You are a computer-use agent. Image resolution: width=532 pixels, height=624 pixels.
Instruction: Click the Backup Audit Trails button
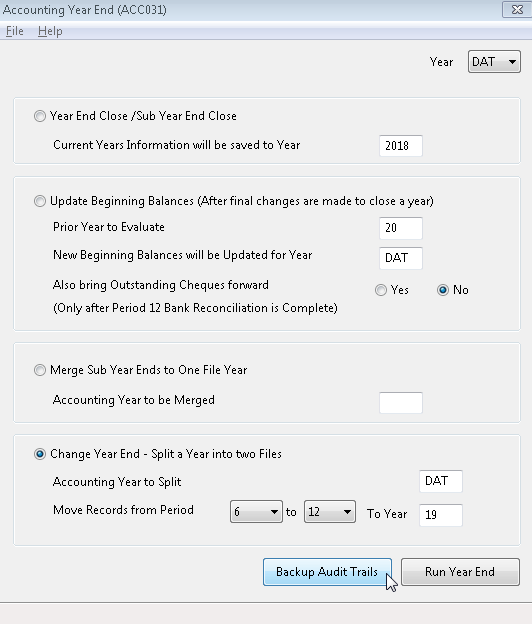[x=327, y=572]
